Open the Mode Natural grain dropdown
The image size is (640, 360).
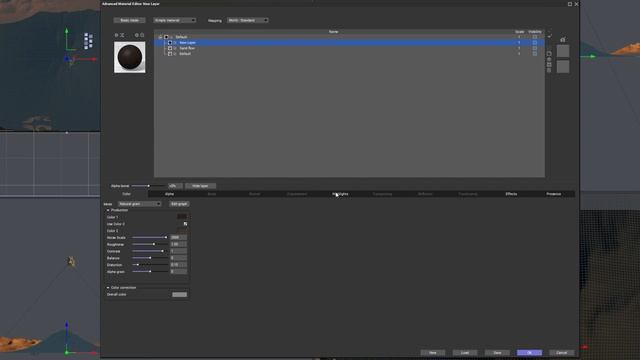tap(139, 204)
